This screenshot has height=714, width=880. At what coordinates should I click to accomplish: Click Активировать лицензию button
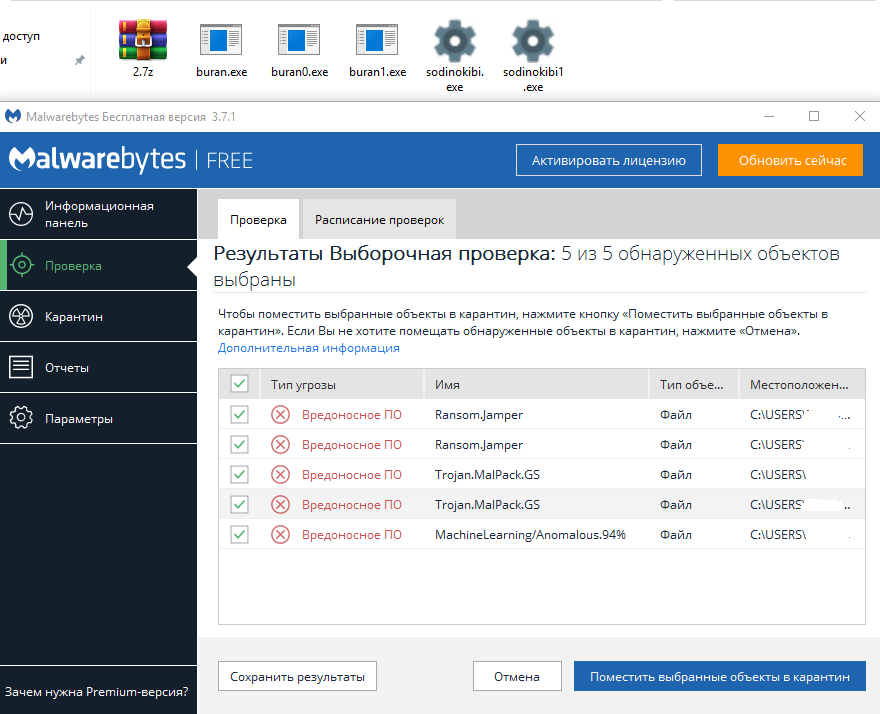pos(609,160)
